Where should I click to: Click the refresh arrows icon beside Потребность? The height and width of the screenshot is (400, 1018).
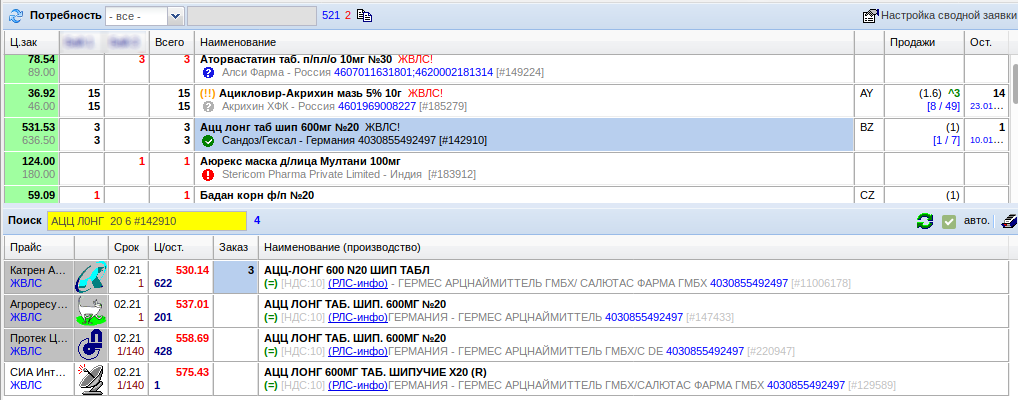click(16, 16)
